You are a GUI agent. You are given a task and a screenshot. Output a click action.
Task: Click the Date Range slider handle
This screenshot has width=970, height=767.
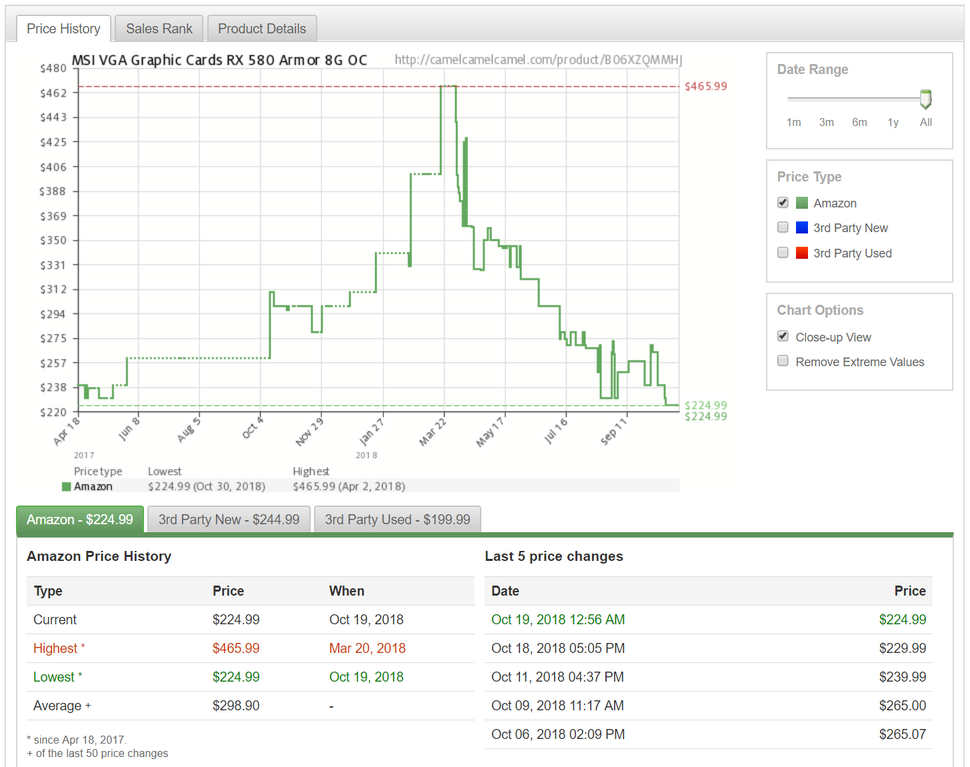point(925,99)
